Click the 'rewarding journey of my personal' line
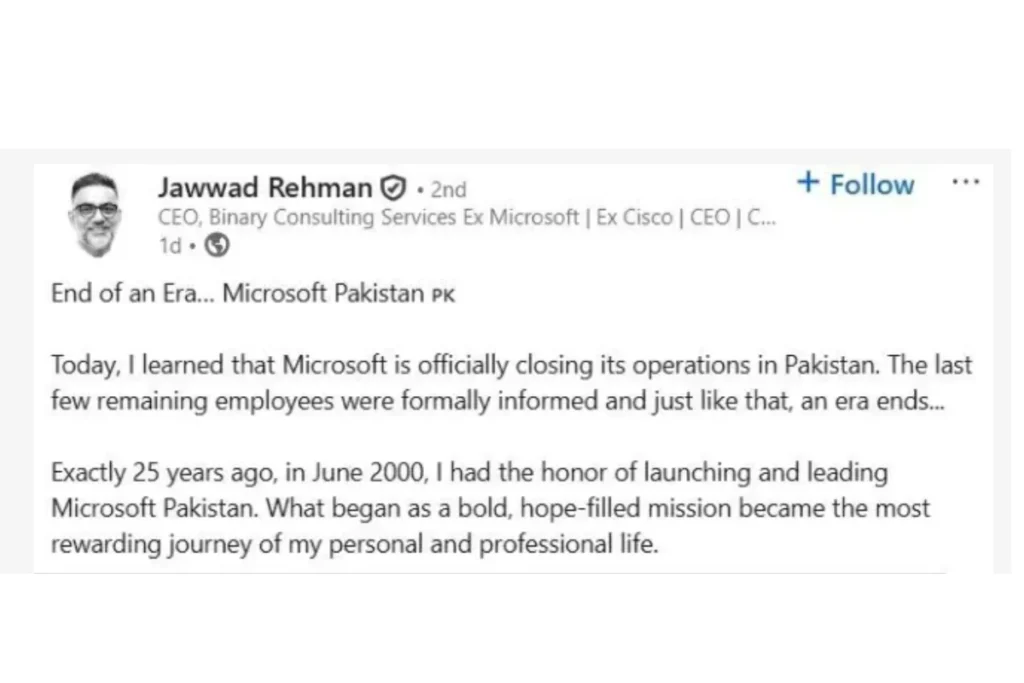 click(355, 544)
